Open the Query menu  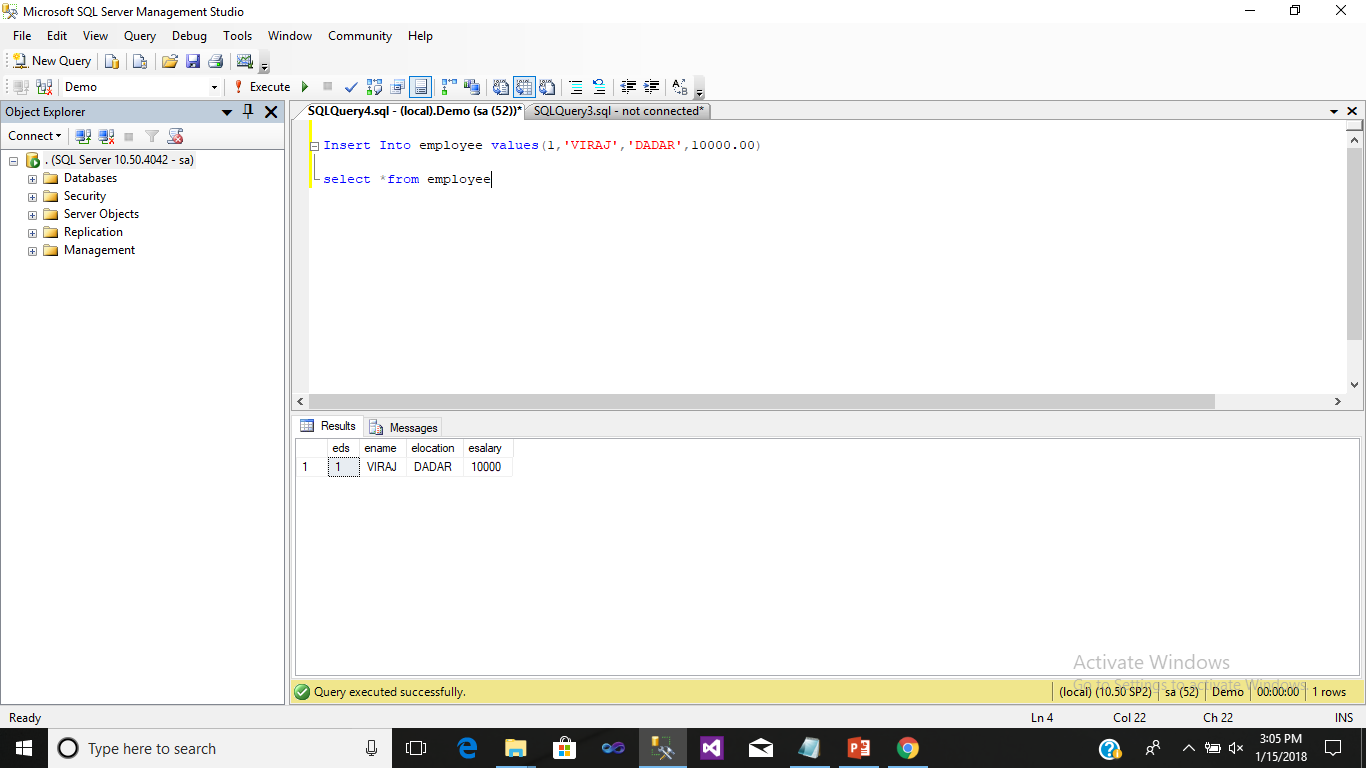click(139, 35)
